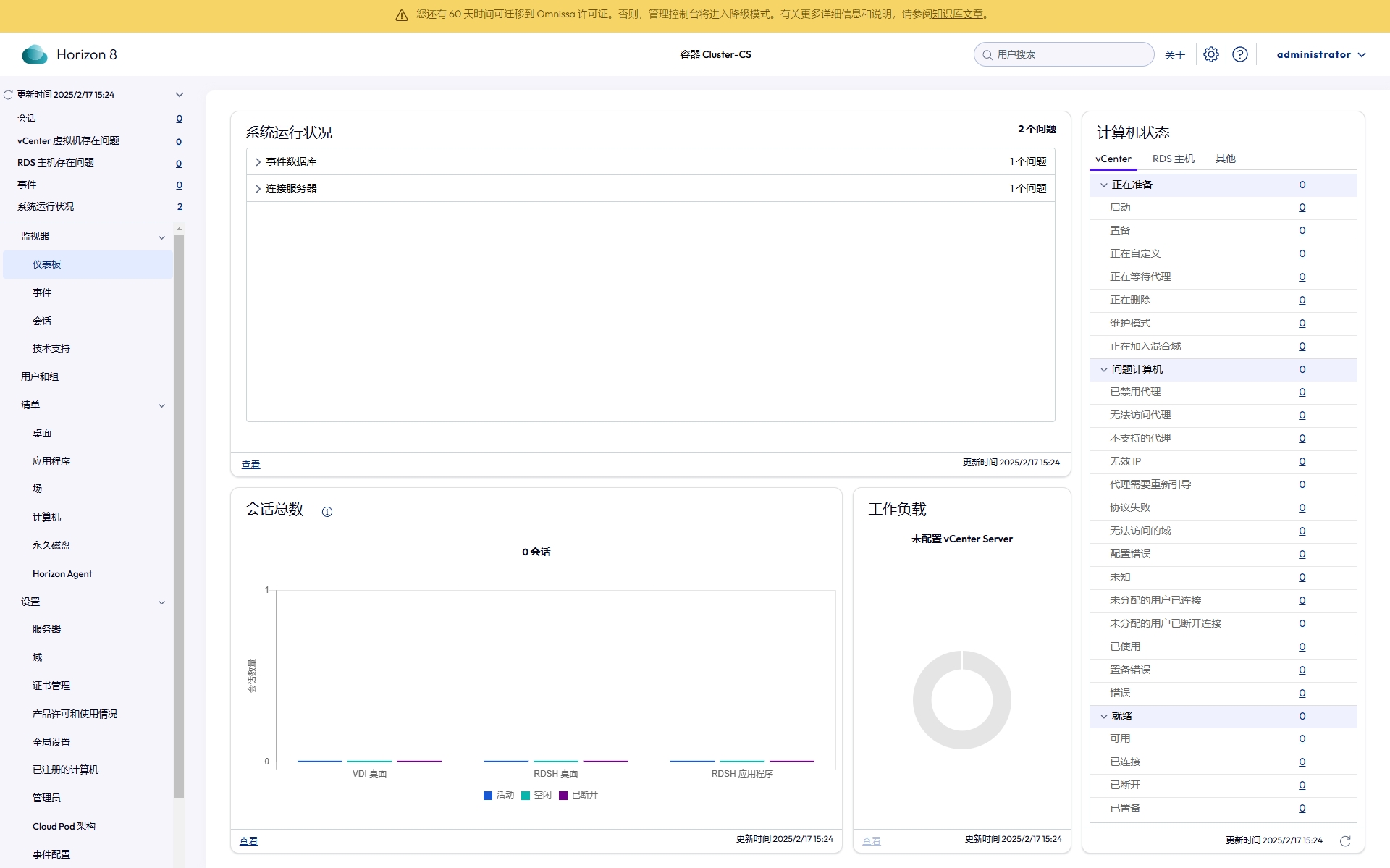The height and width of the screenshot is (868, 1390).
Task: Click the sidebar refresh icon beside 更新时间
Action: point(9,95)
